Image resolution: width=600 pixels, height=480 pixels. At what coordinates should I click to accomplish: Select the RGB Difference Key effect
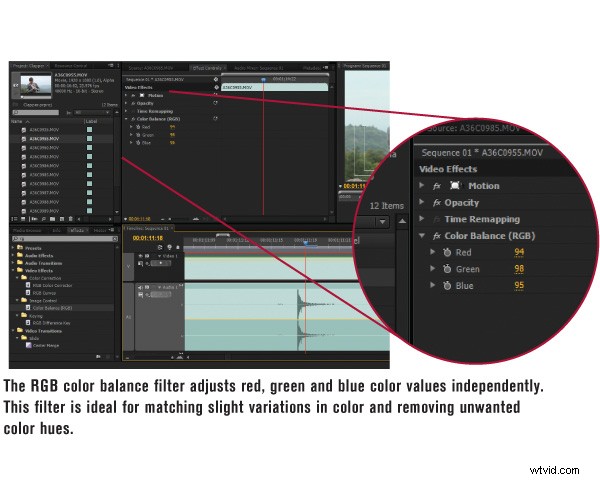coord(51,323)
